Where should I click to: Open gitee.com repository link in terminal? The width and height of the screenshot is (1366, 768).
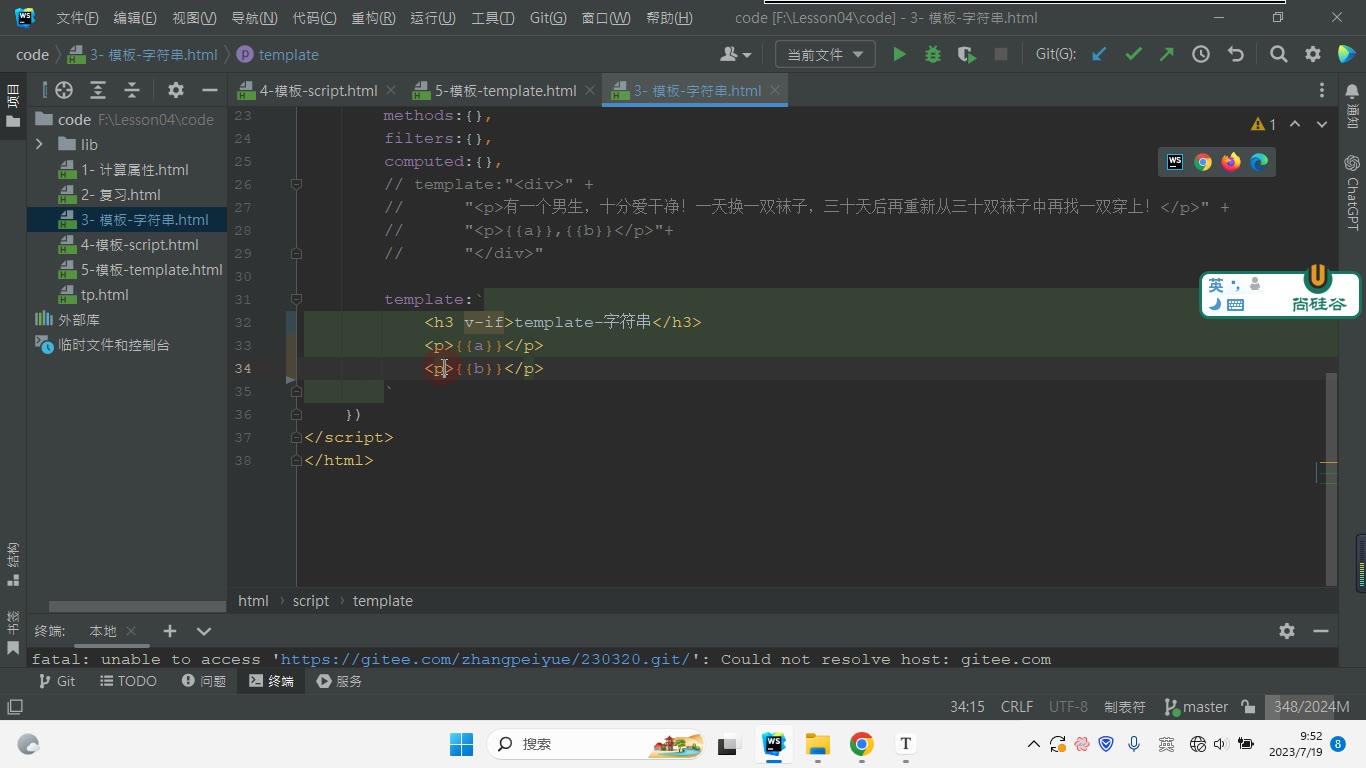tap(485, 659)
